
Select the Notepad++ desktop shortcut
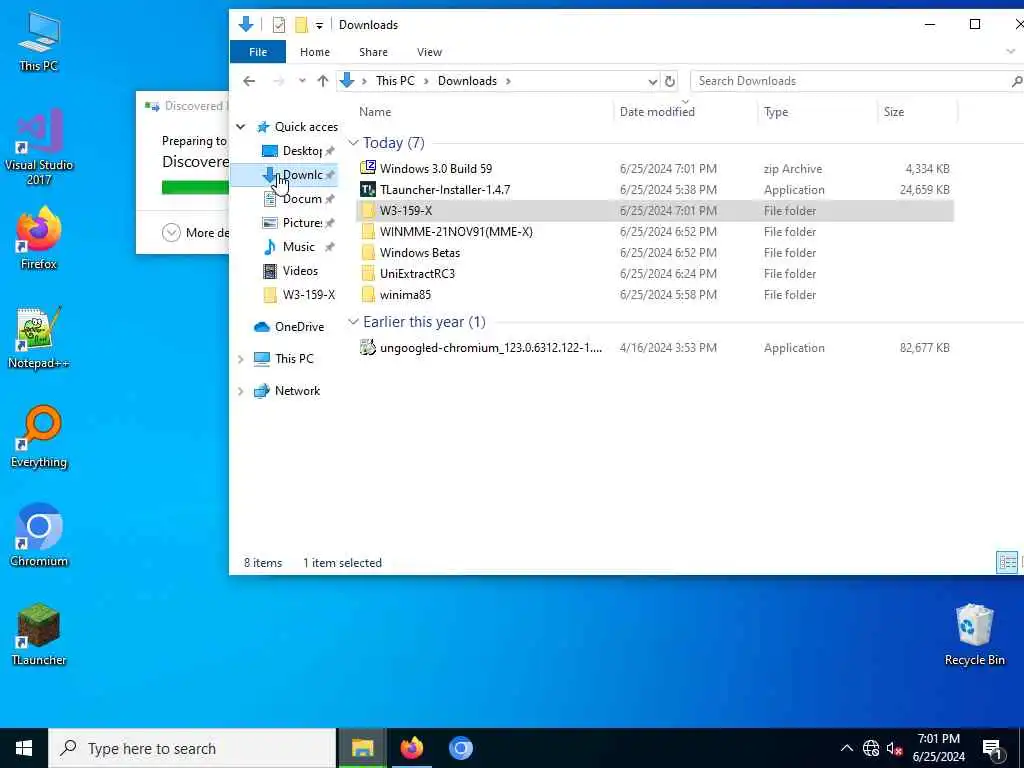click(x=39, y=338)
